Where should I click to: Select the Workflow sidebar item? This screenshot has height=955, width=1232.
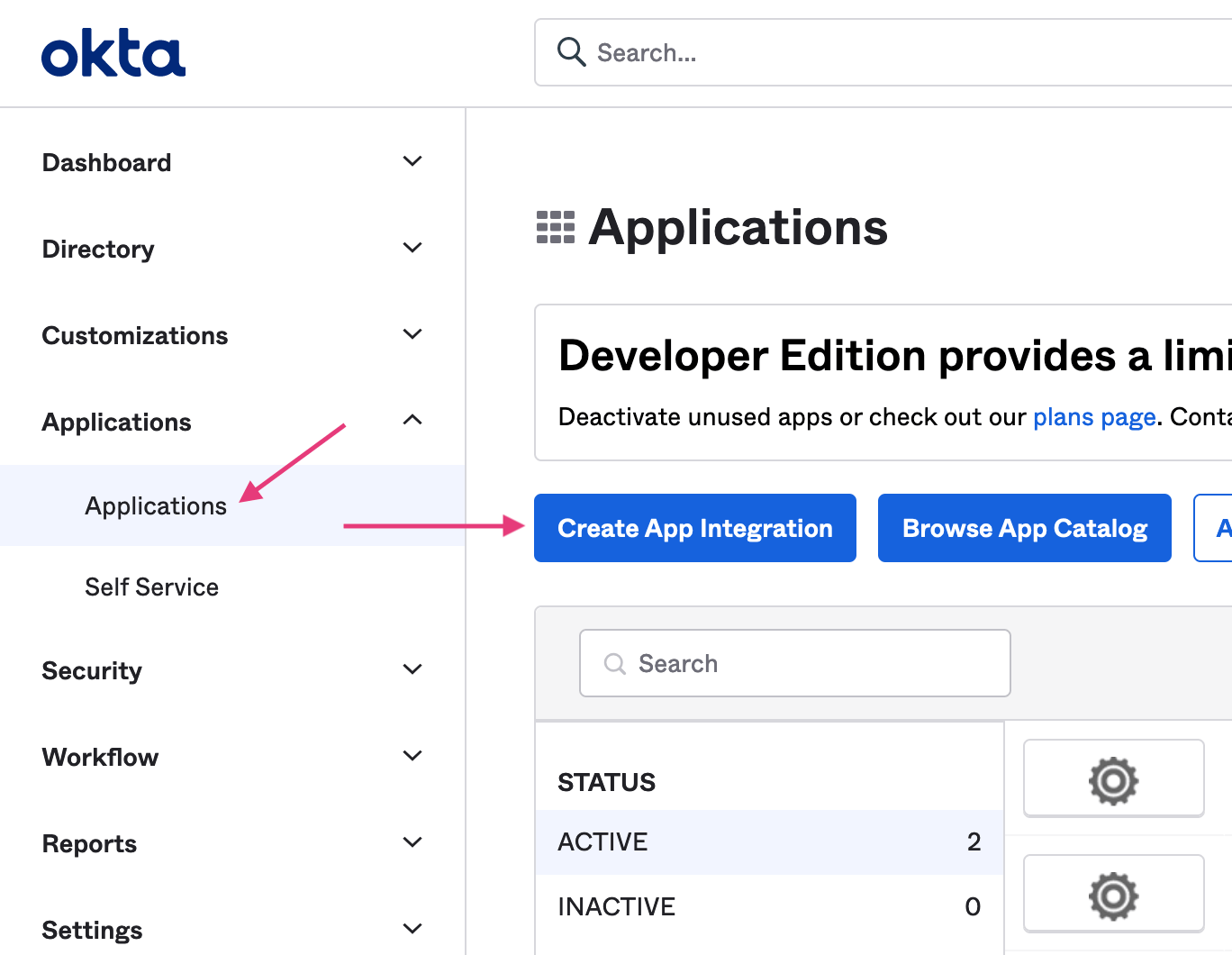(100, 757)
